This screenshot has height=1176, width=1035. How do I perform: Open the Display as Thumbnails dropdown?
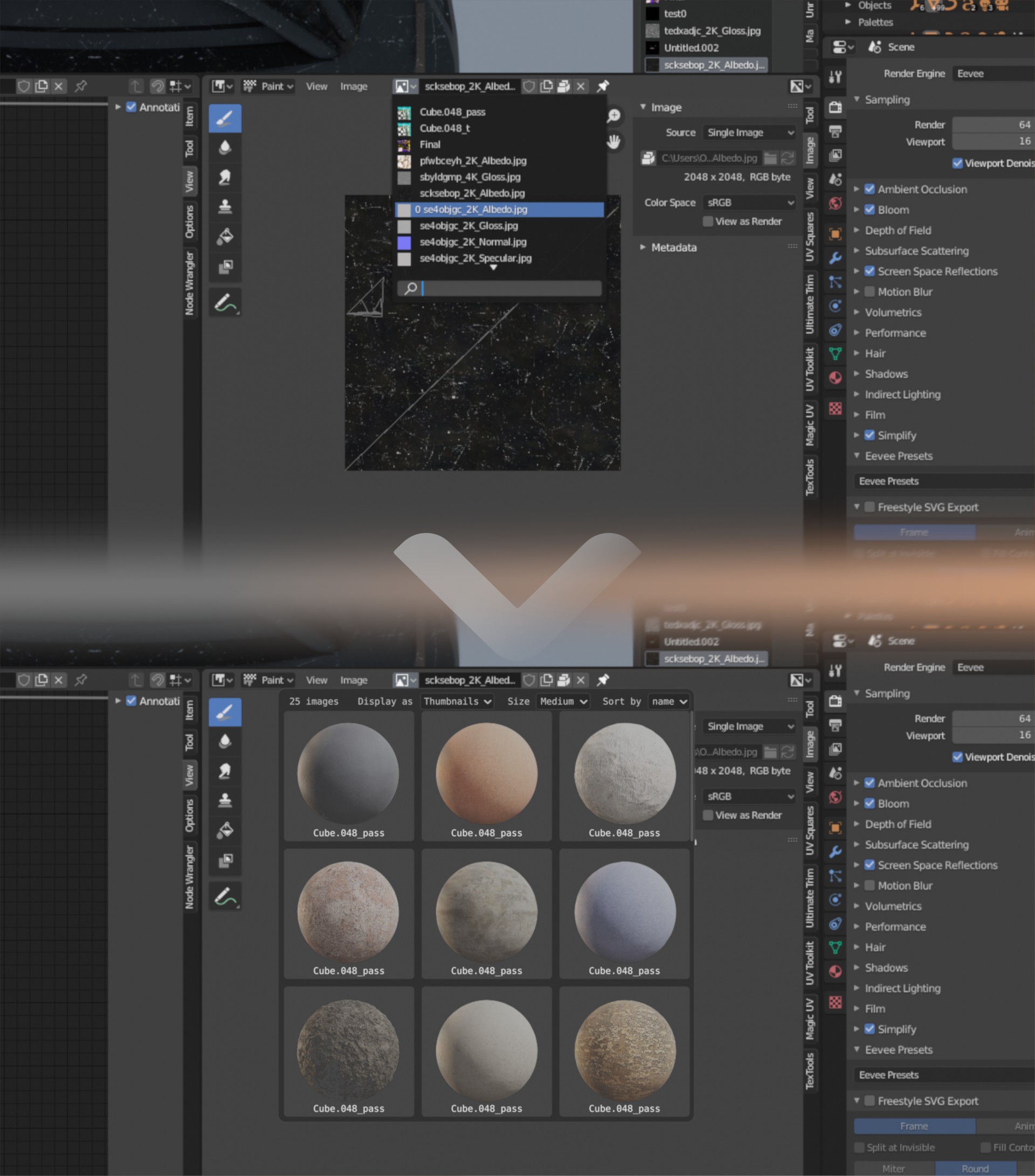[457, 701]
